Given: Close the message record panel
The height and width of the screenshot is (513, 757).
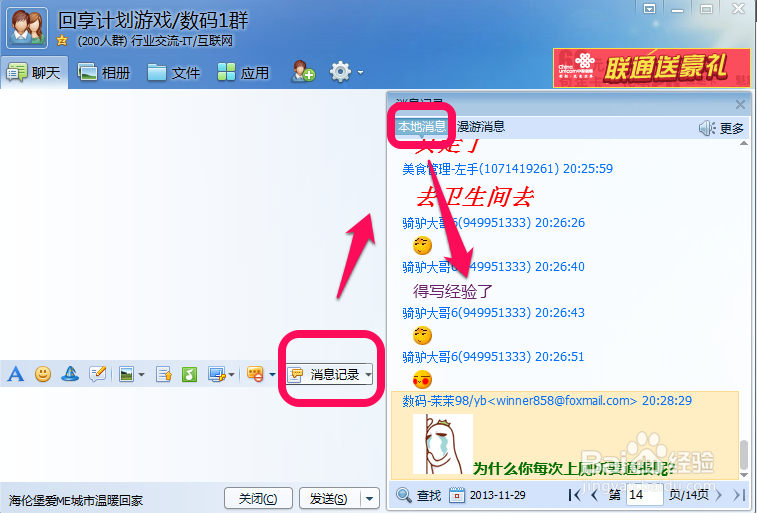Looking at the screenshot, I should (x=740, y=104).
